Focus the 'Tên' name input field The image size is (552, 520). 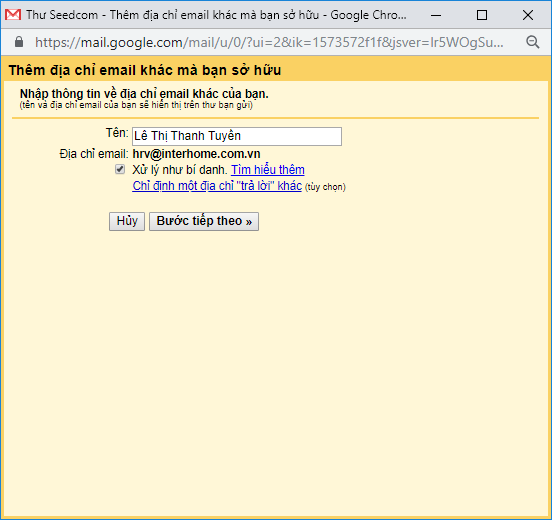click(x=237, y=136)
